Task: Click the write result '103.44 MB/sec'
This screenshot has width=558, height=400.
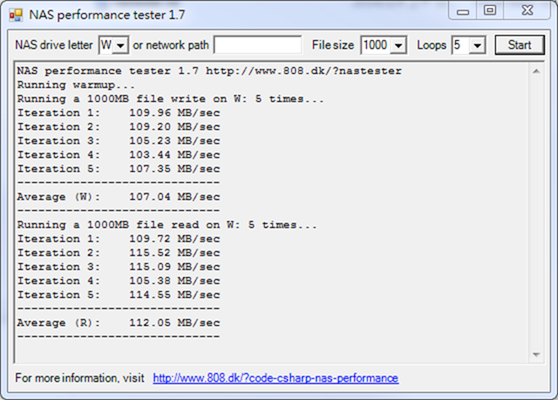Action: click(x=174, y=155)
